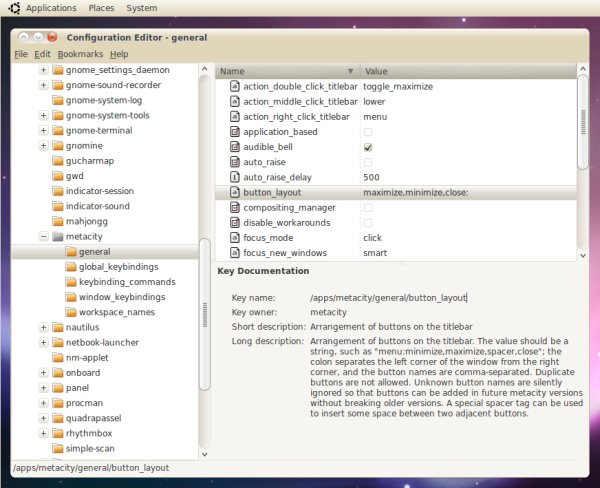The width and height of the screenshot is (600, 488).
Task: Open the Help menu
Action: (119, 54)
